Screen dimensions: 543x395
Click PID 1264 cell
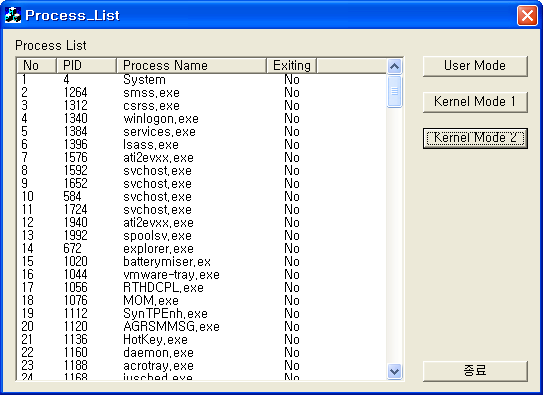(x=75, y=92)
